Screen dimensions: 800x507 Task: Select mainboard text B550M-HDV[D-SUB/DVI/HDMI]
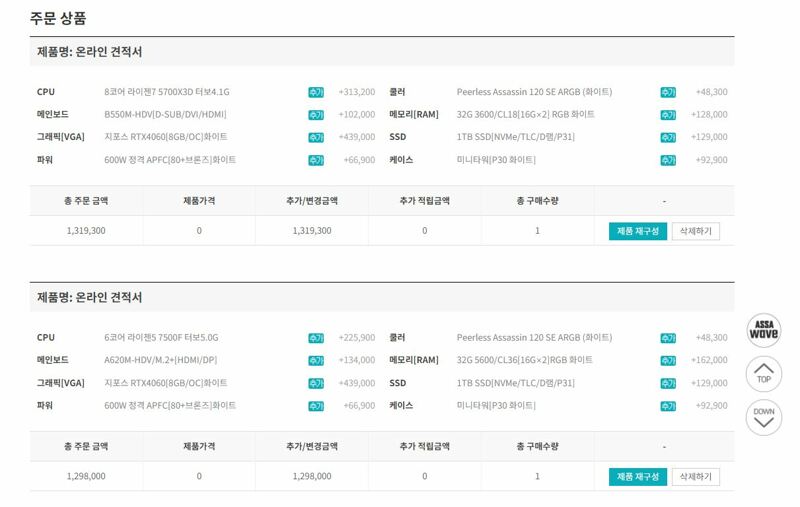tap(165, 115)
